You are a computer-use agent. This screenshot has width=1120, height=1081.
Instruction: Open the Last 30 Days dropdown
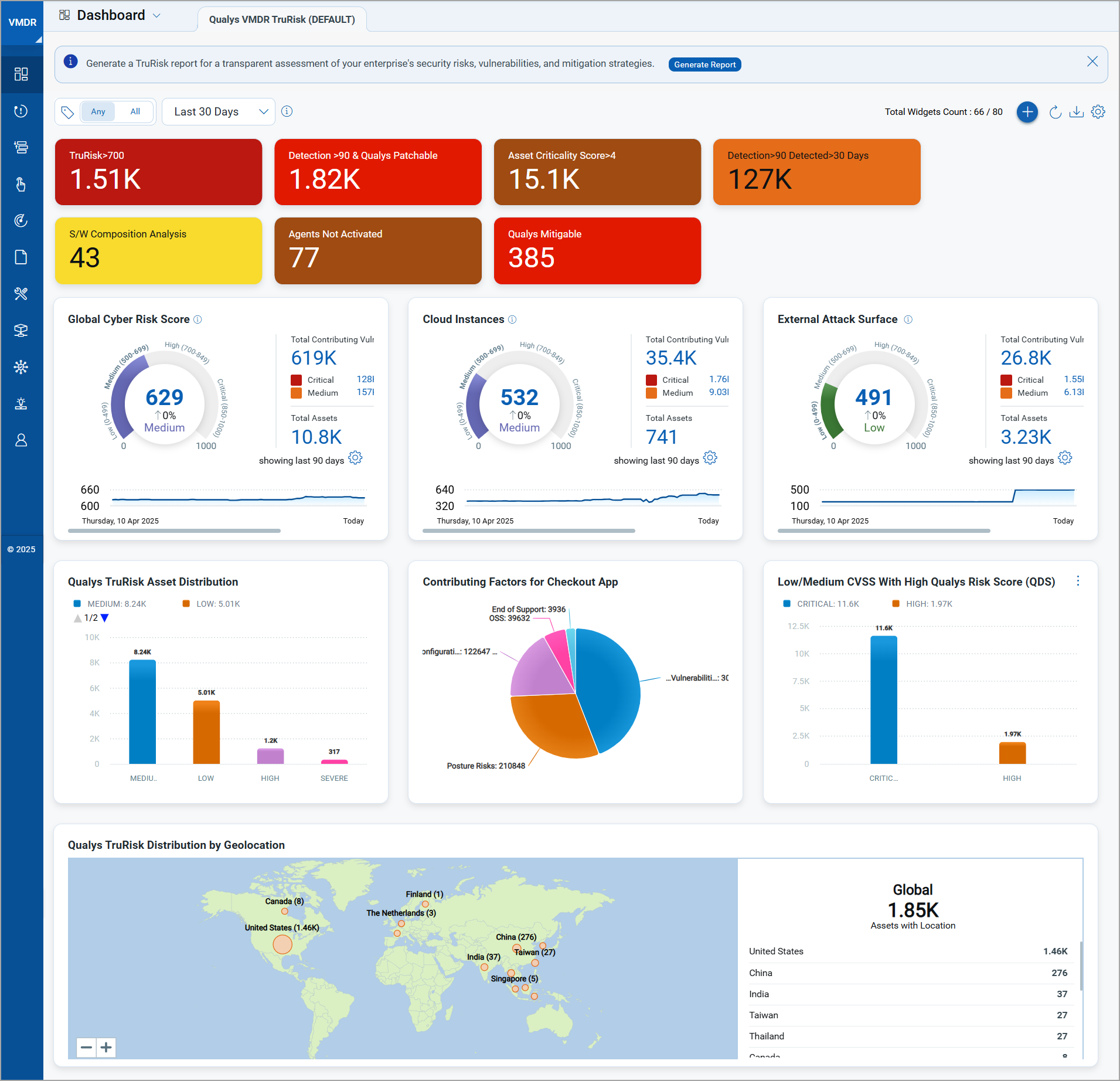coord(219,111)
